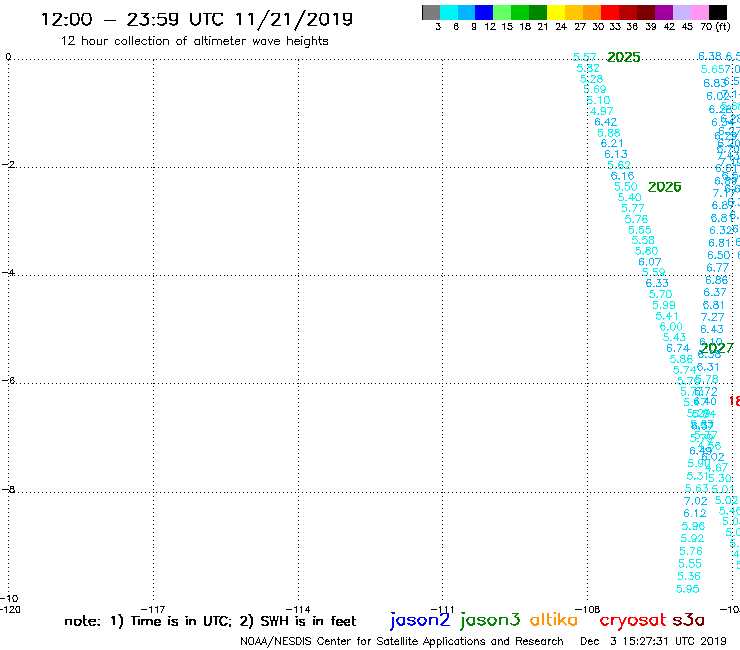Click the jason2 satellite label

420,620
